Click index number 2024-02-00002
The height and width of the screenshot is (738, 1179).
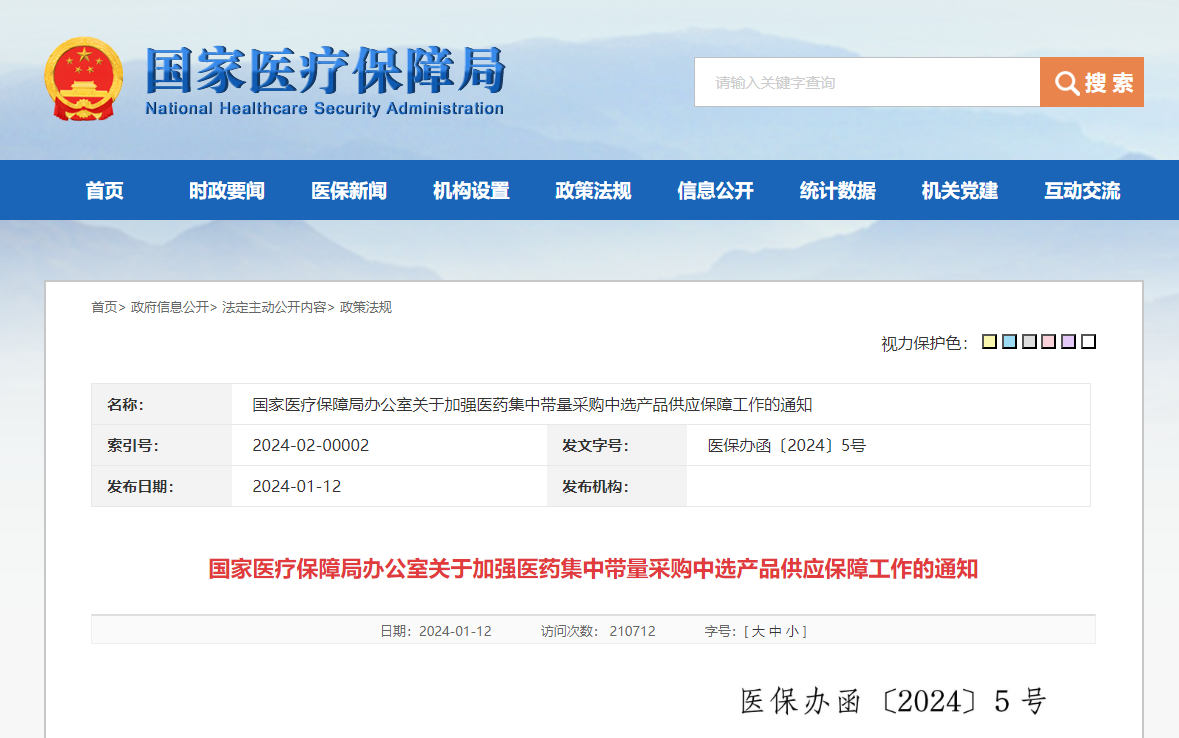click(311, 445)
